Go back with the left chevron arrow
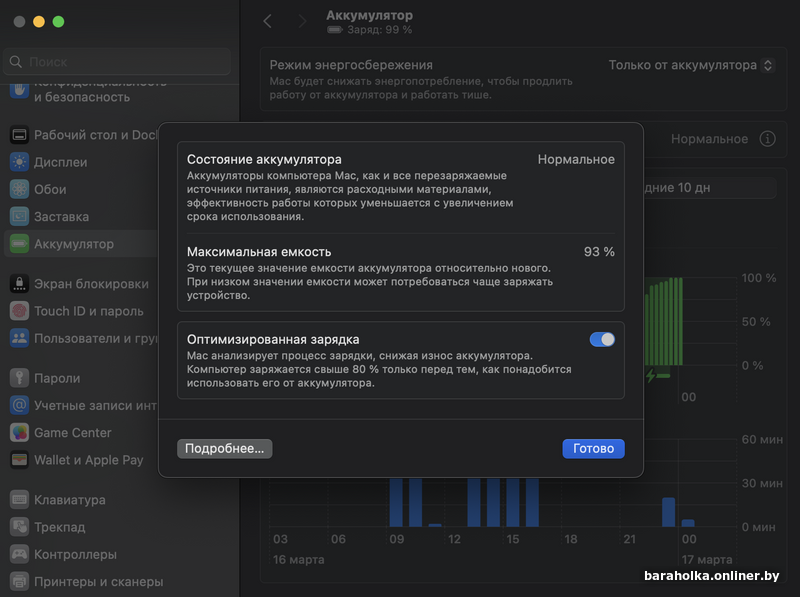Image resolution: width=800 pixels, height=597 pixels. (x=268, y=21)
